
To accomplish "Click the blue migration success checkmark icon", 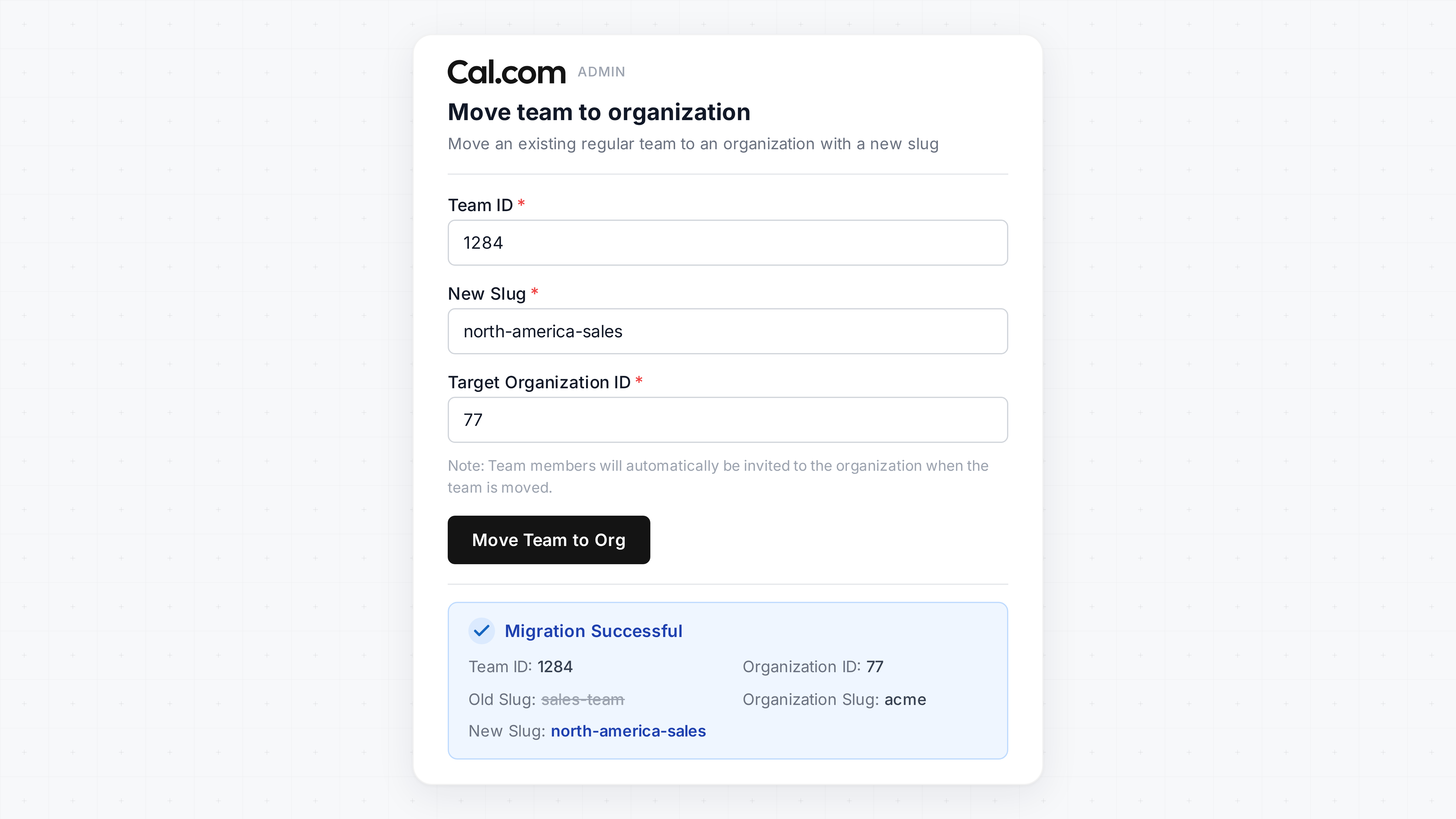I will coord(482,631).
